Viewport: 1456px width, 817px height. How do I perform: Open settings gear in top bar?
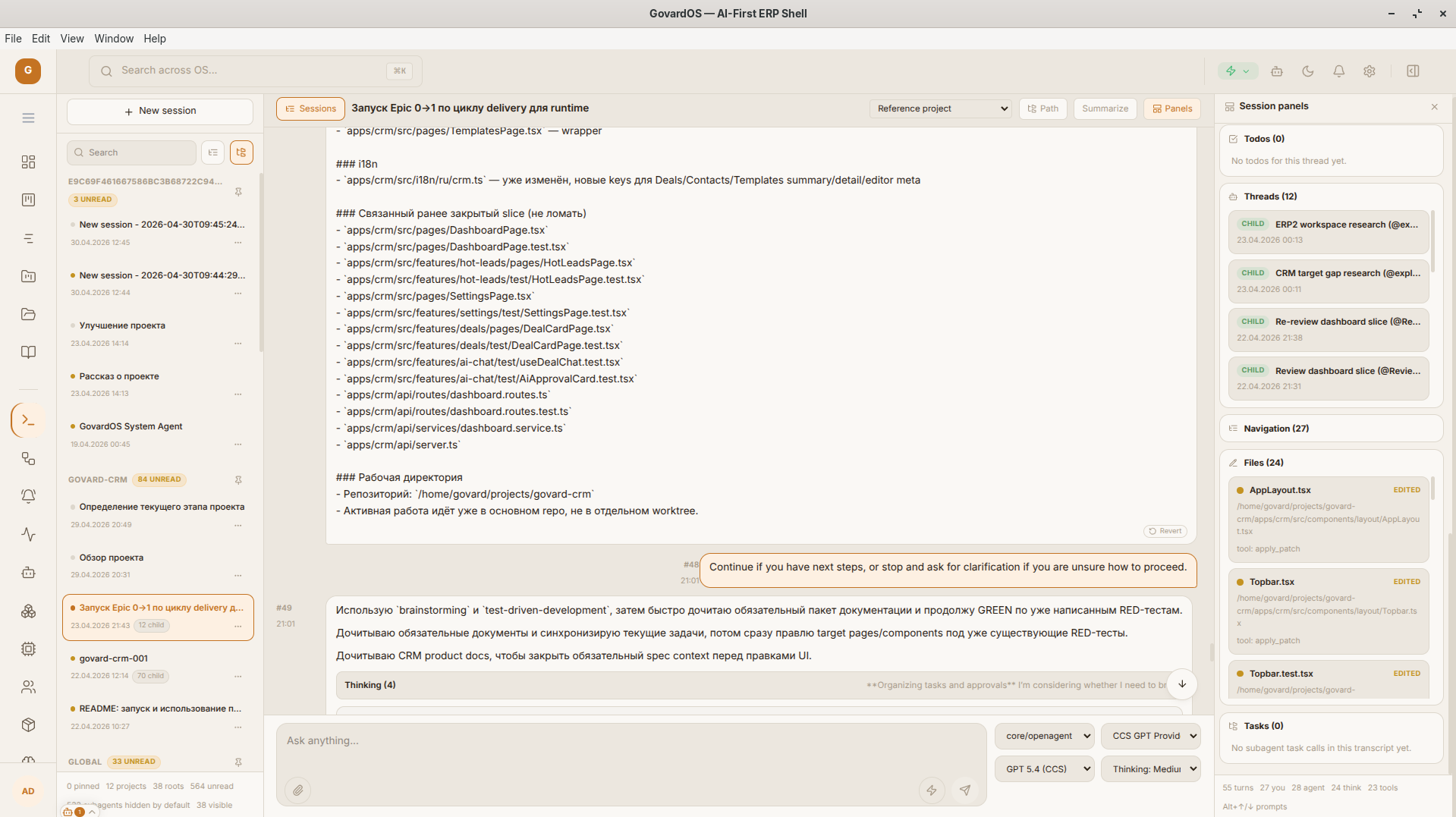[1369, 71]
